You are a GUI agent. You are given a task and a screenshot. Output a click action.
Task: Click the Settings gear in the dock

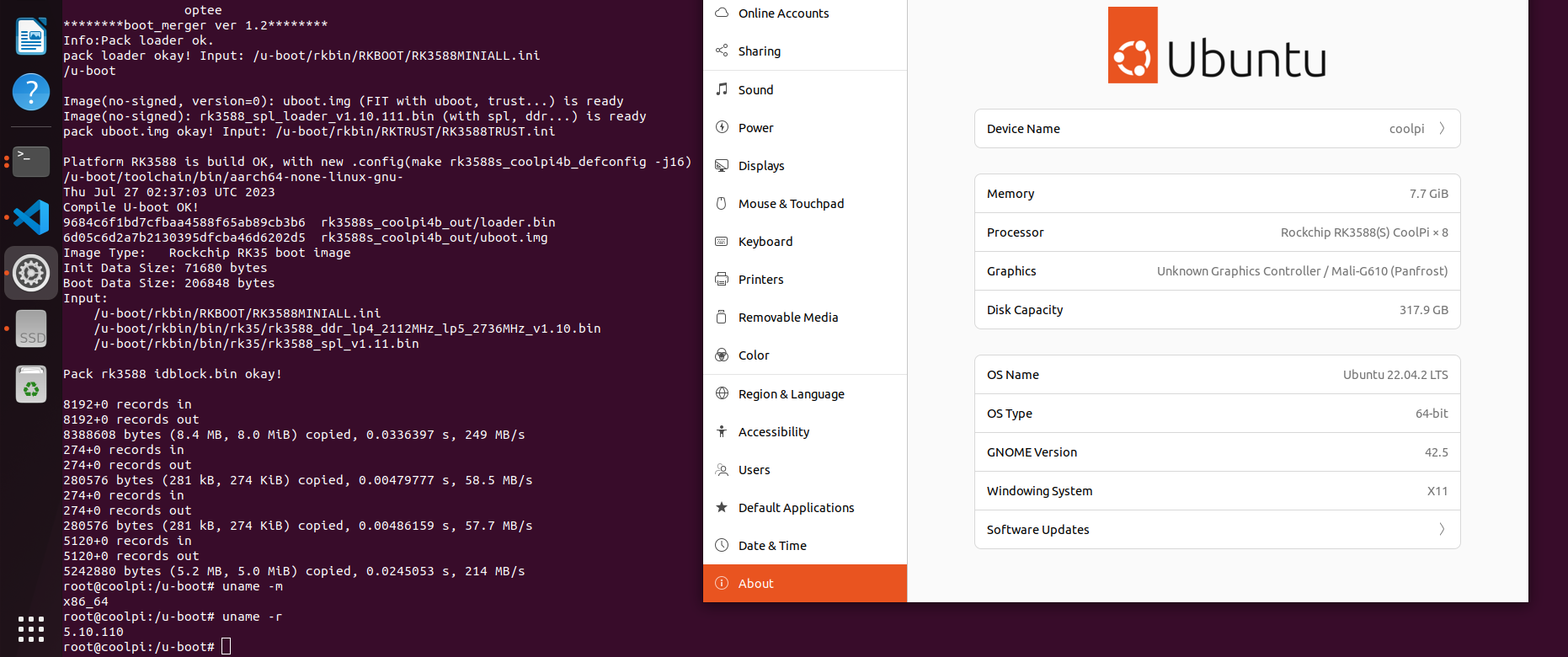coord(31,273)
